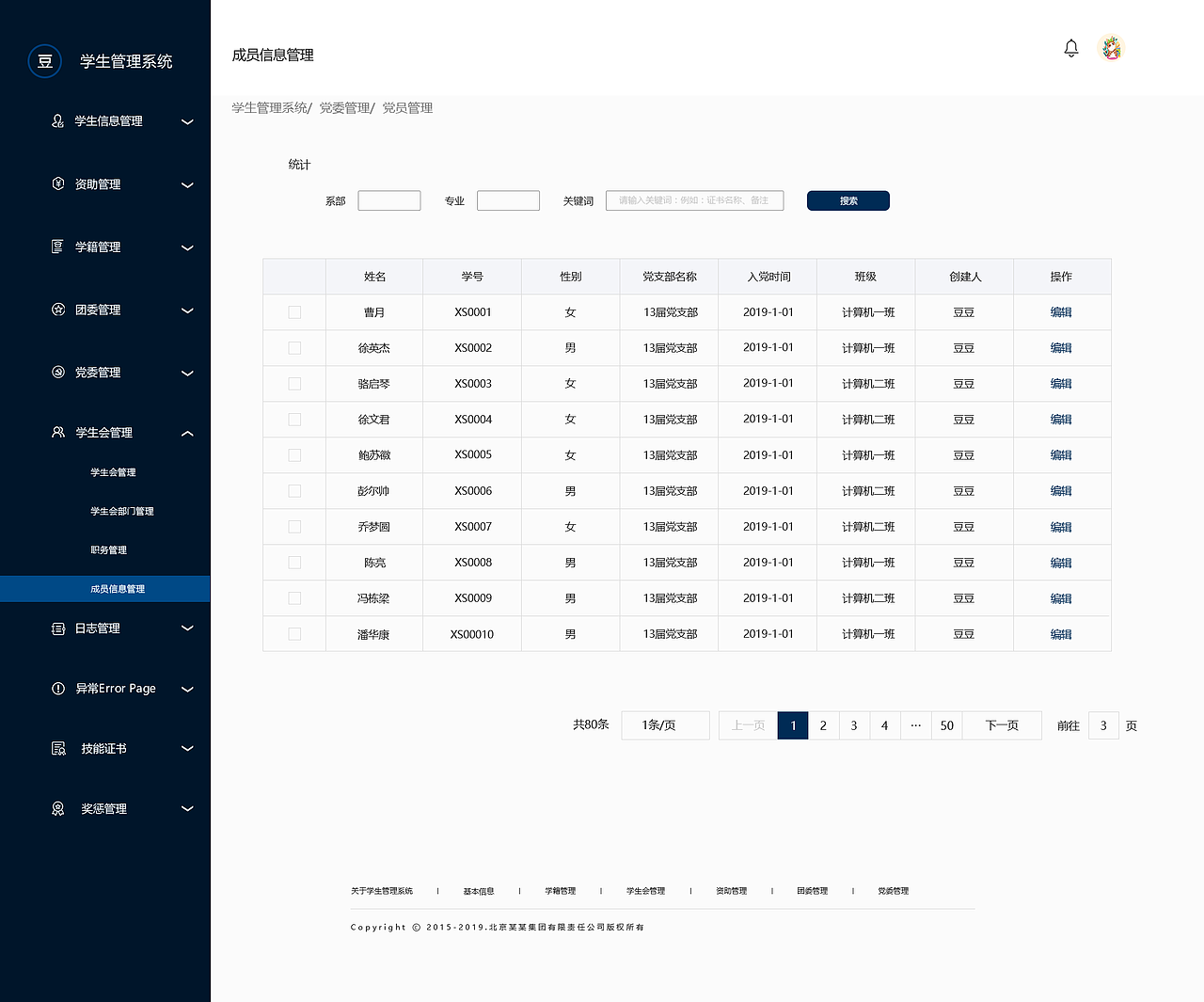Open the 学生会管理 submenu item
The height and width of the screenshot is (1002, 1204).
tap(113, 472)
